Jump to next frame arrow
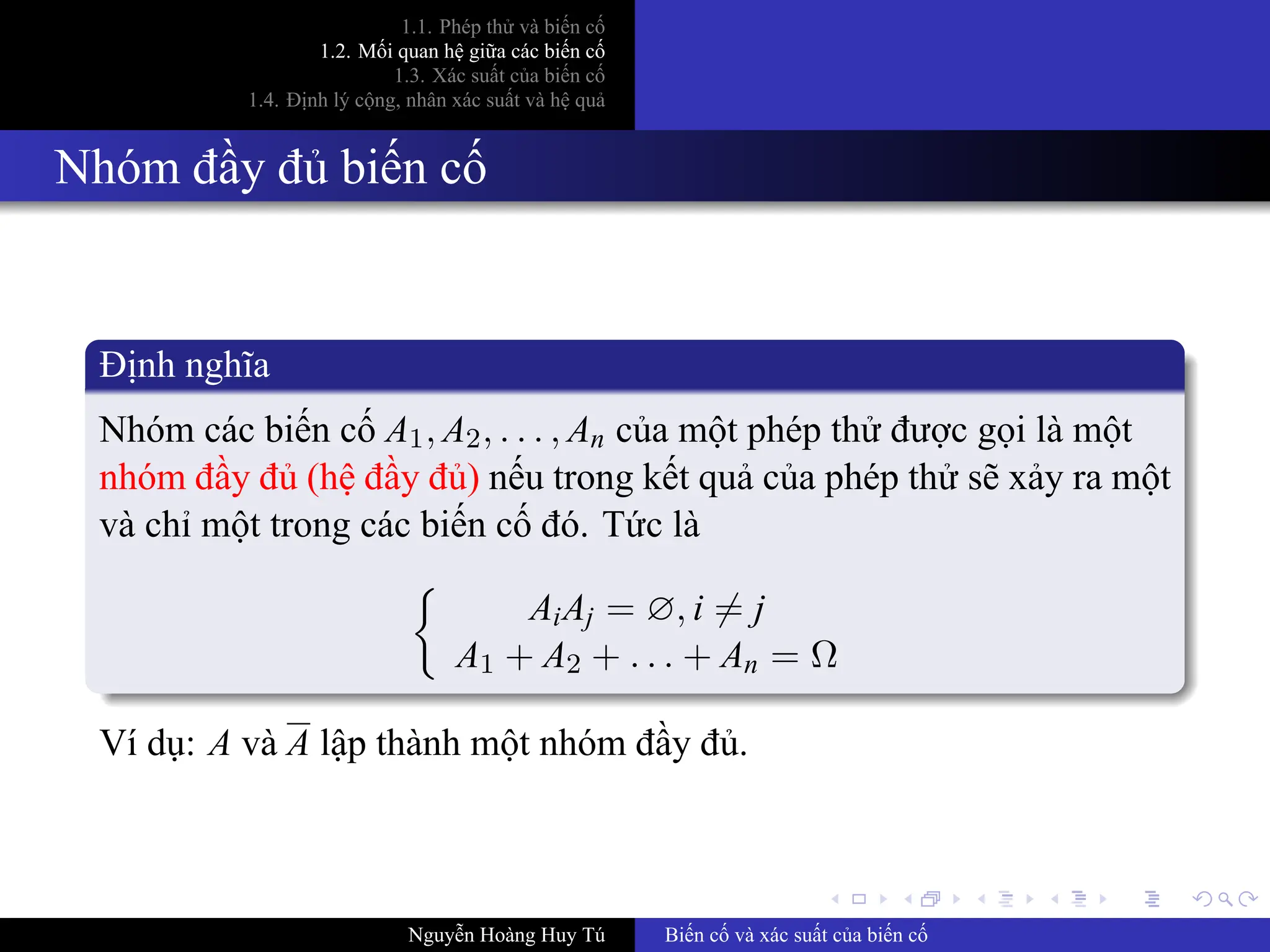Viewport: 1270px width, 952px height. click(957, 899)
